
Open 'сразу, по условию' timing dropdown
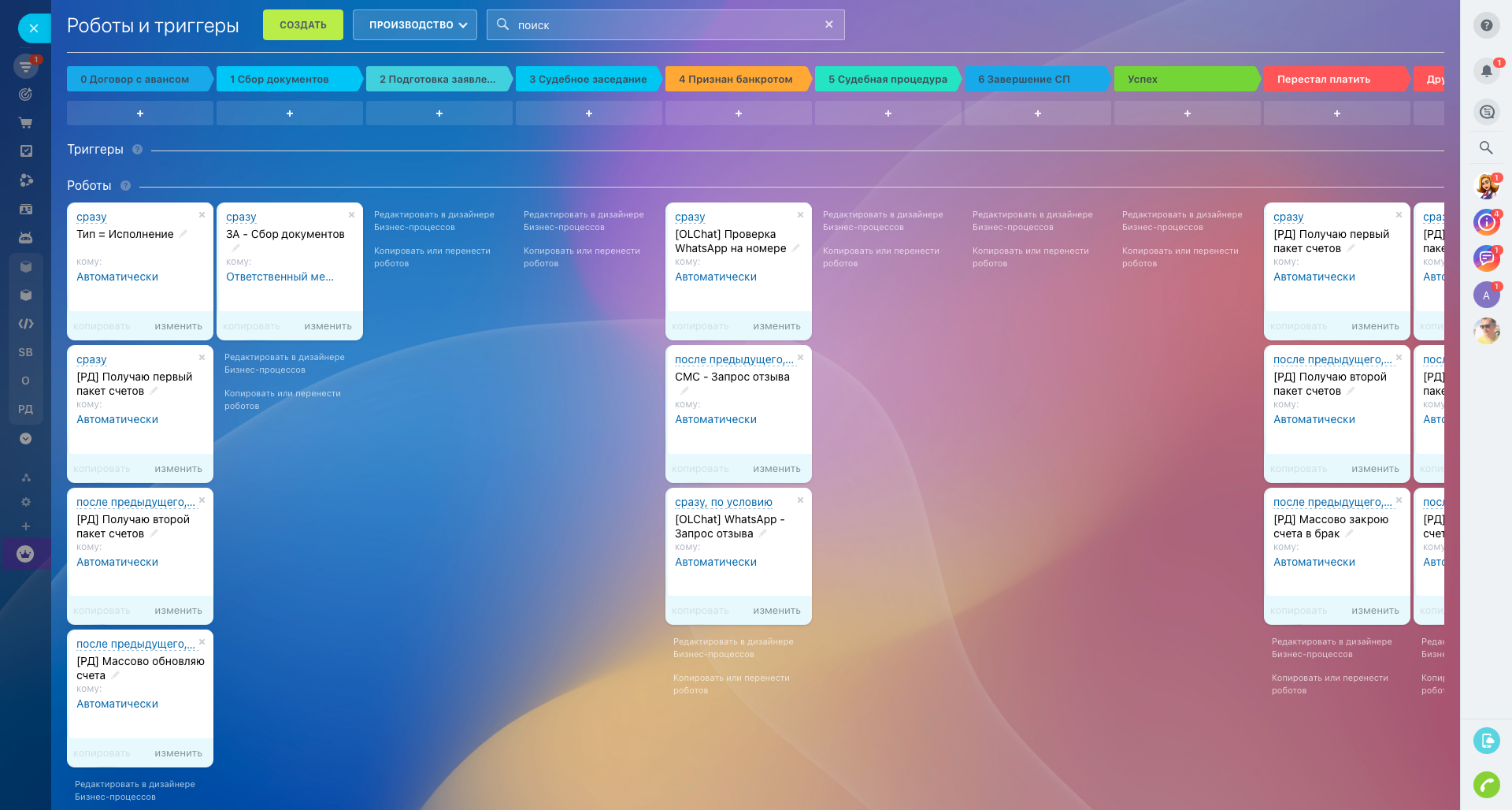[724, 502]
